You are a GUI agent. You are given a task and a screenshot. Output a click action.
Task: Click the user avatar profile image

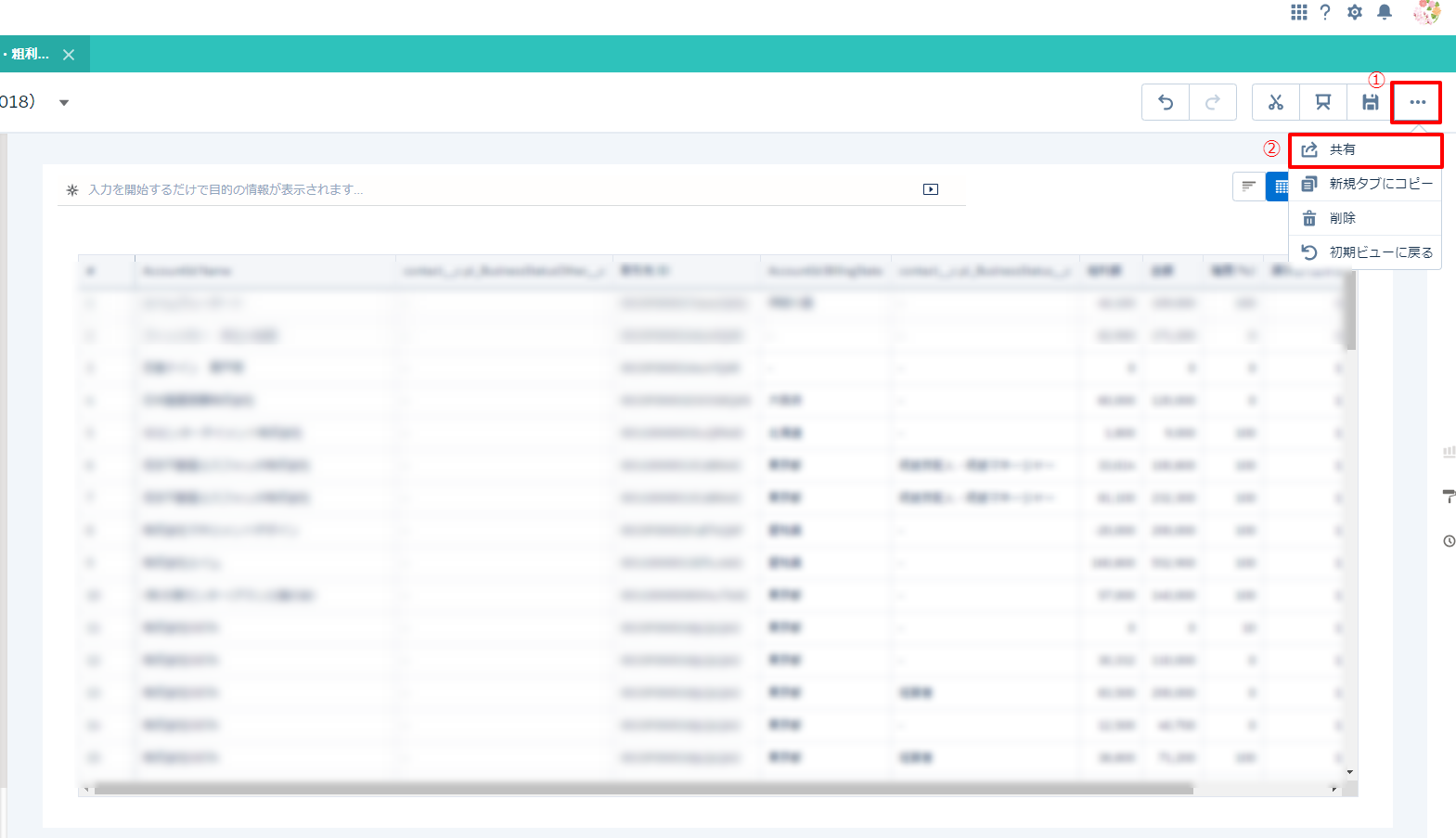(x=1426, y=12)
